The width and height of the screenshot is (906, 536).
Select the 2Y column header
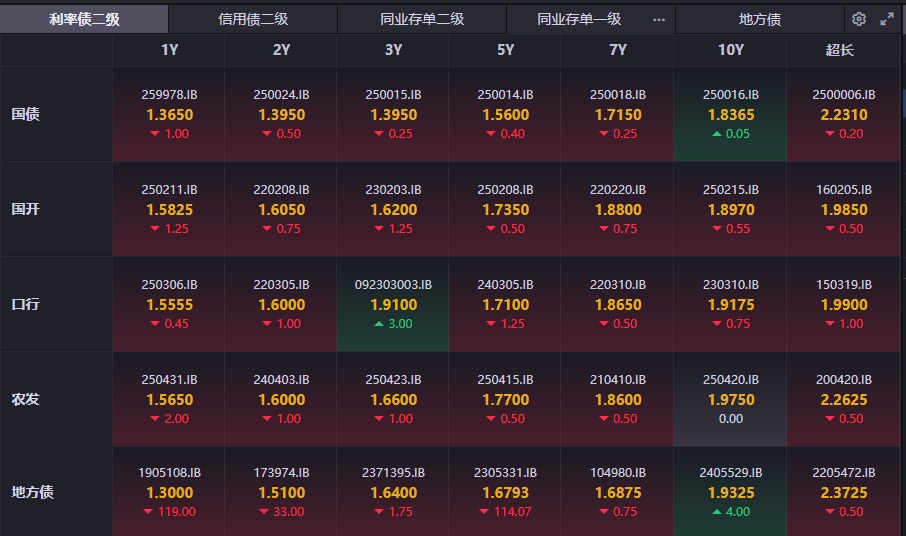point(281,50)
